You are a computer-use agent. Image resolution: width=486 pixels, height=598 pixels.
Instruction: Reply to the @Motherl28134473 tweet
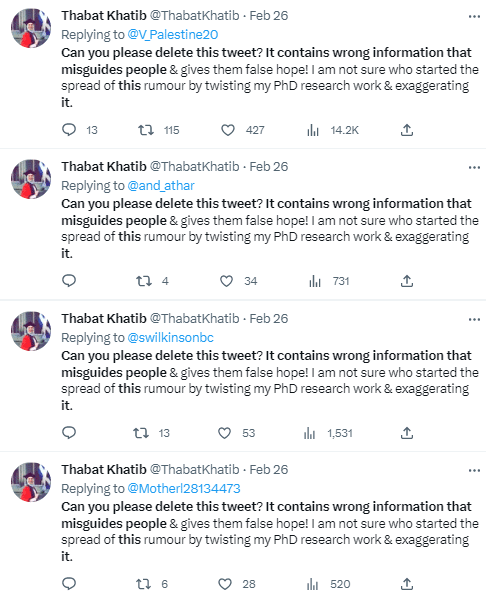click(x=69, y=584)
